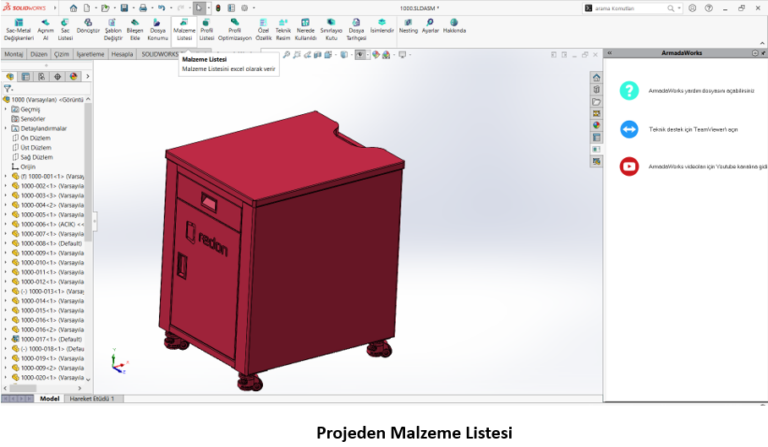Viewport: 768px width, 447px height.
Task: Click the Hakkında about button
Action: [454, 26]
